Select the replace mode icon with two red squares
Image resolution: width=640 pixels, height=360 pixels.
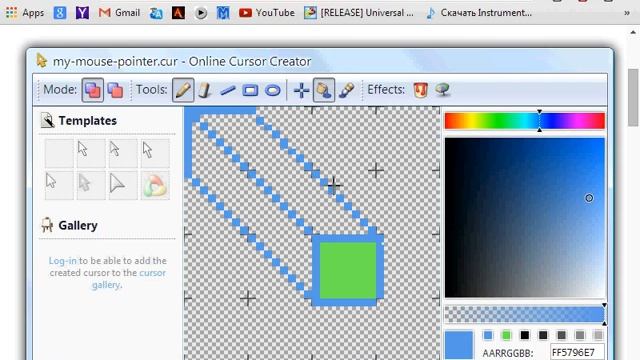pos(116,90)
